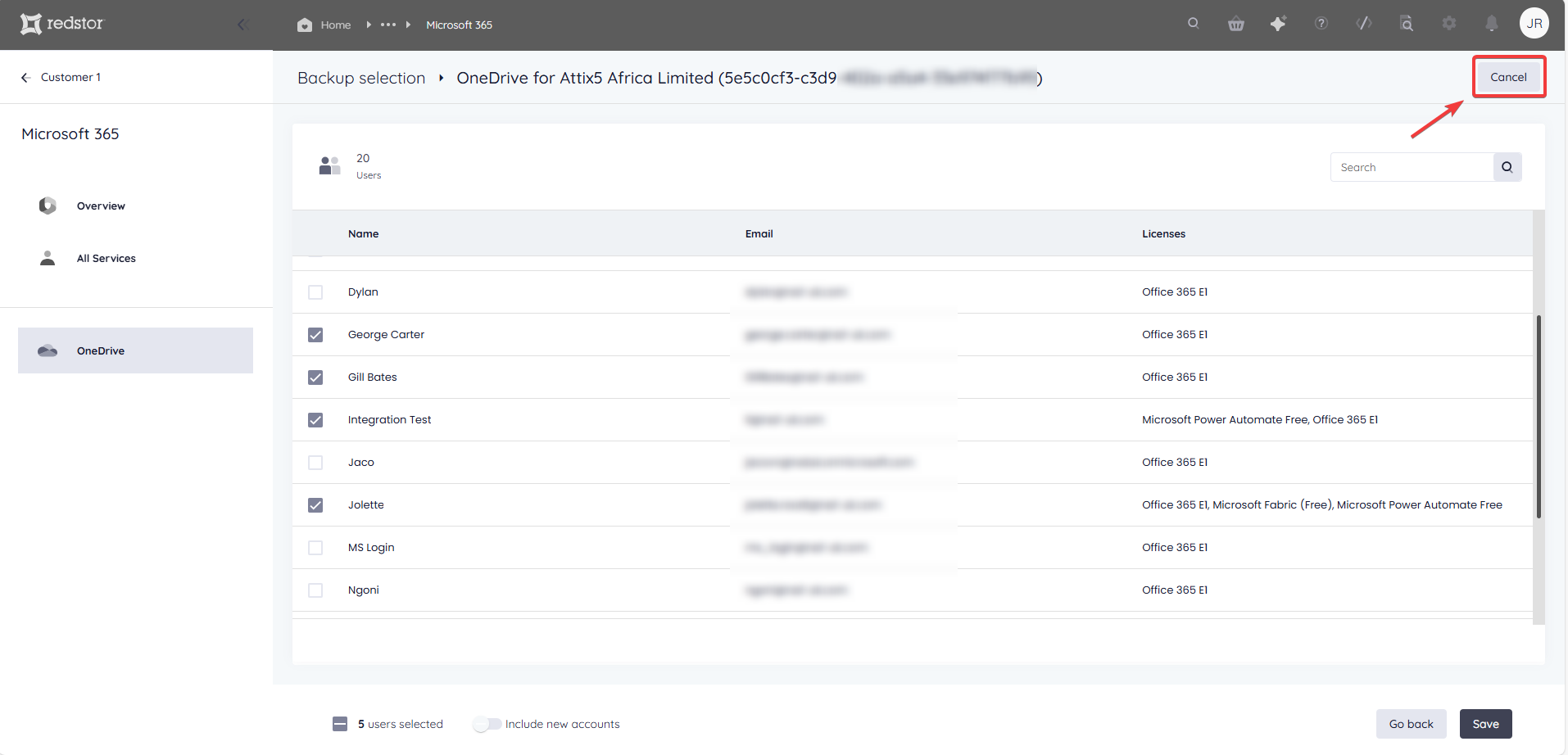Open global search magnifier in top bar
Viewport: 1568px width, 755px height.
pos(1194,24)
